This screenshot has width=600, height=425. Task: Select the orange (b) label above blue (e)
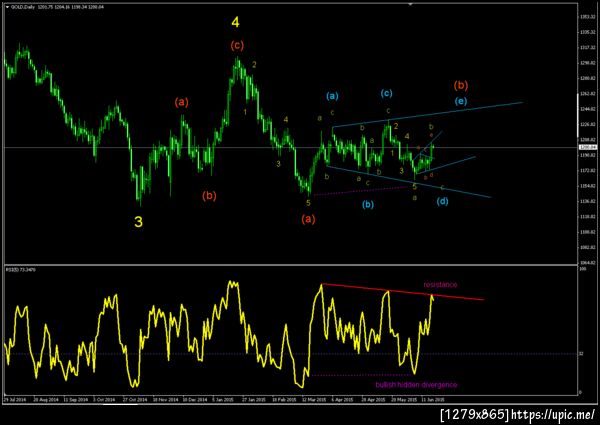461,85
